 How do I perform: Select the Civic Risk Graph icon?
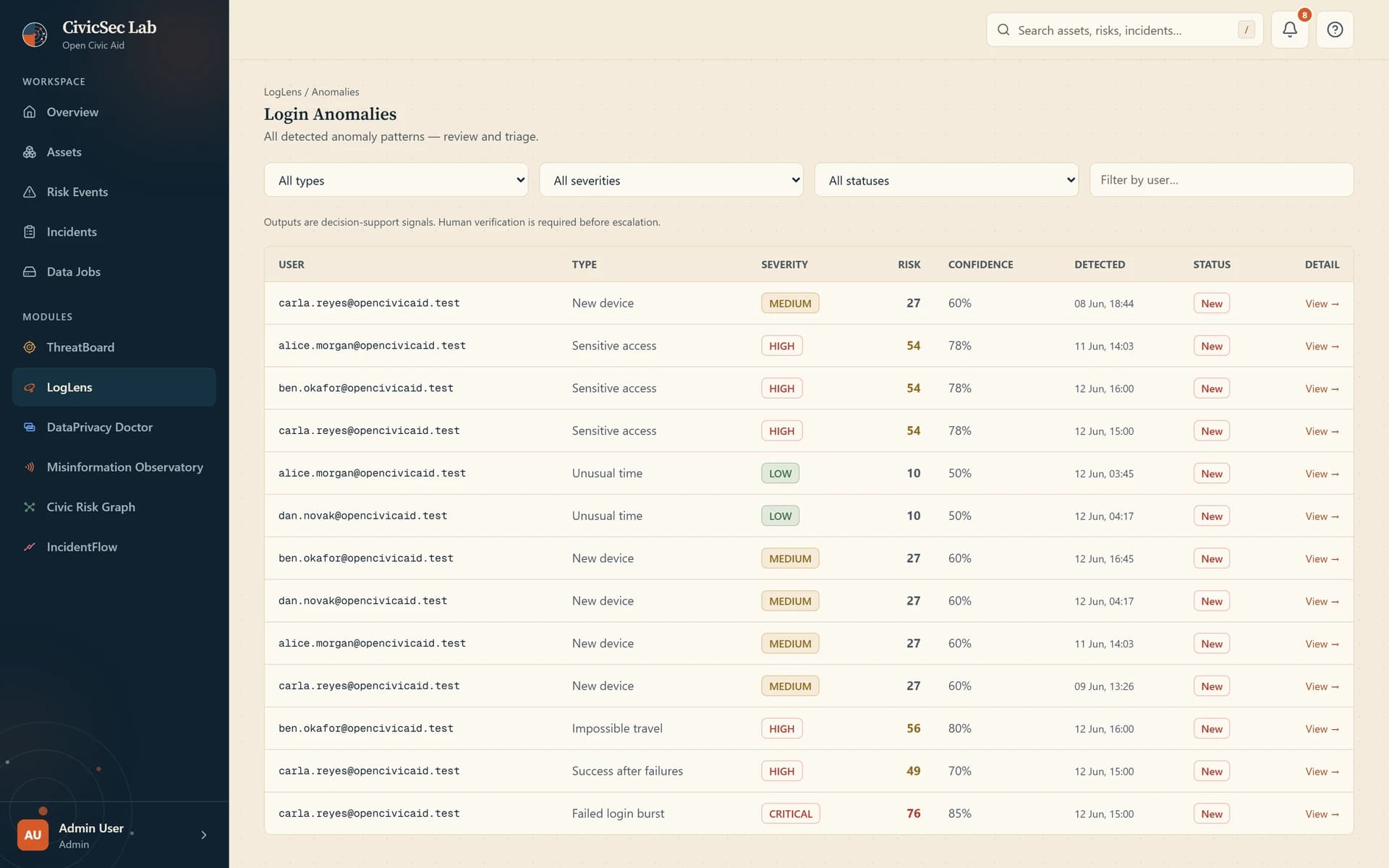(x=30, y=507)
